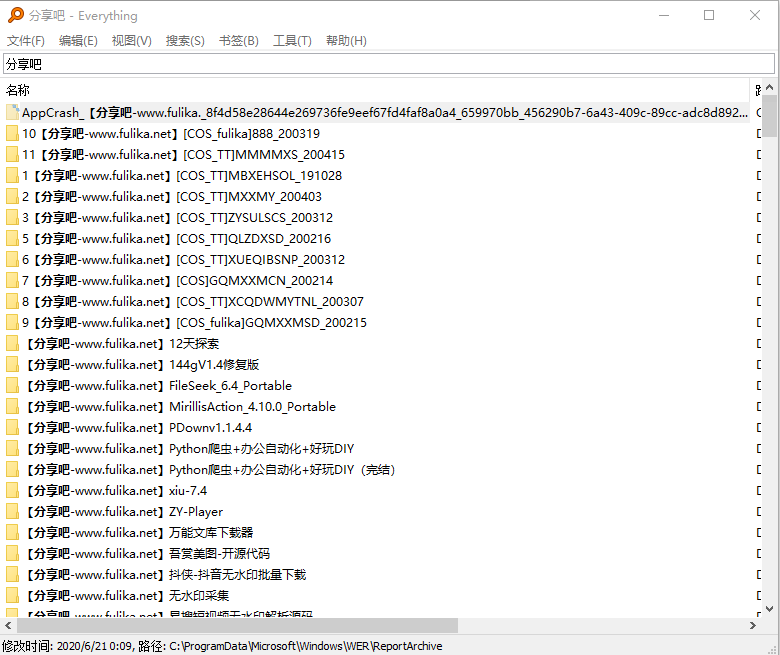The width and height of the screenshot is (780, 655).
Task: Click folder icon for ZYSULSCS_200312 row
Action: (12, 218)
